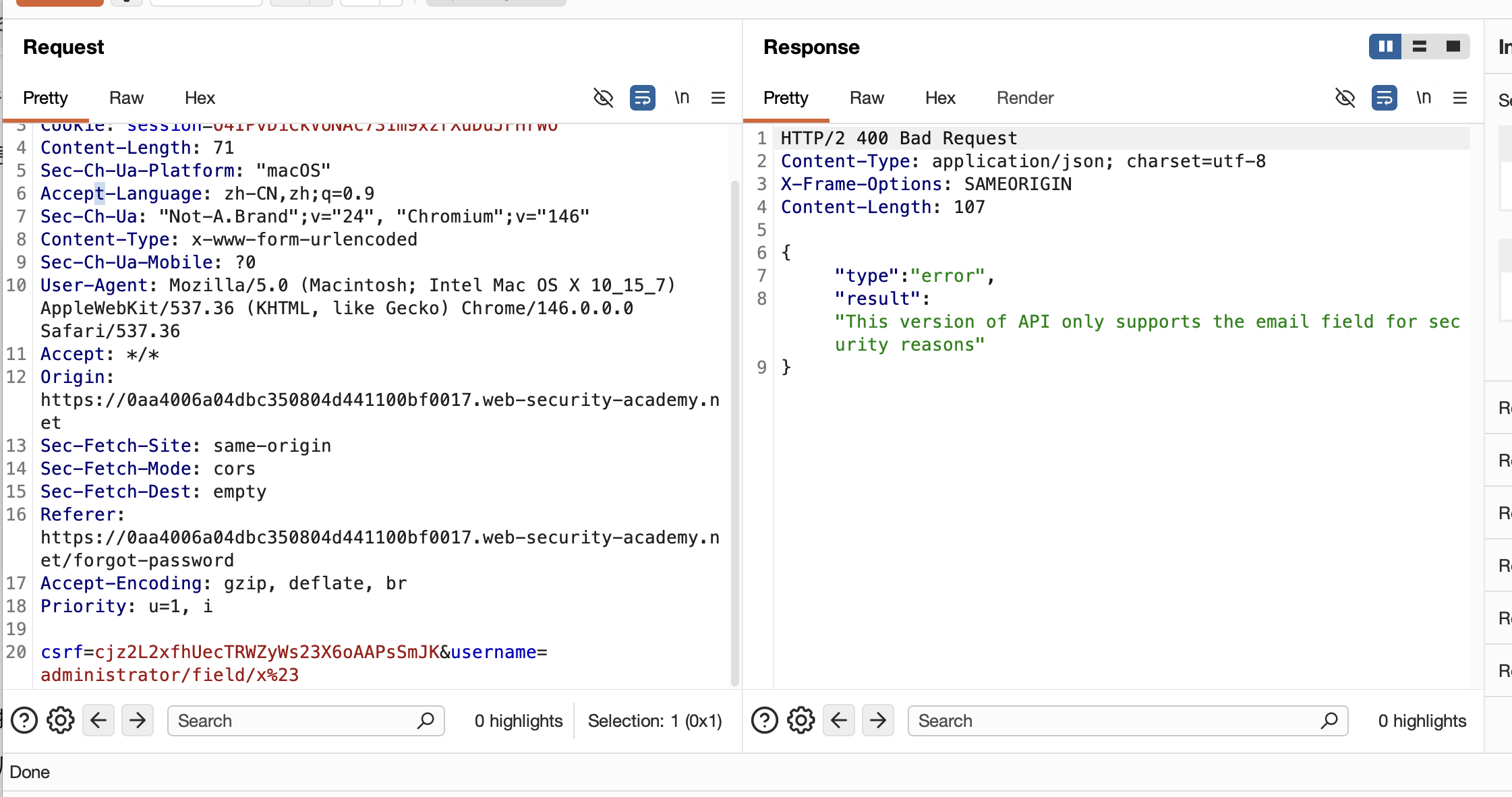Viewport: 1512px width, 797px height.
Task: Select combined tabbed layout icon
Action: point(1453,47)
